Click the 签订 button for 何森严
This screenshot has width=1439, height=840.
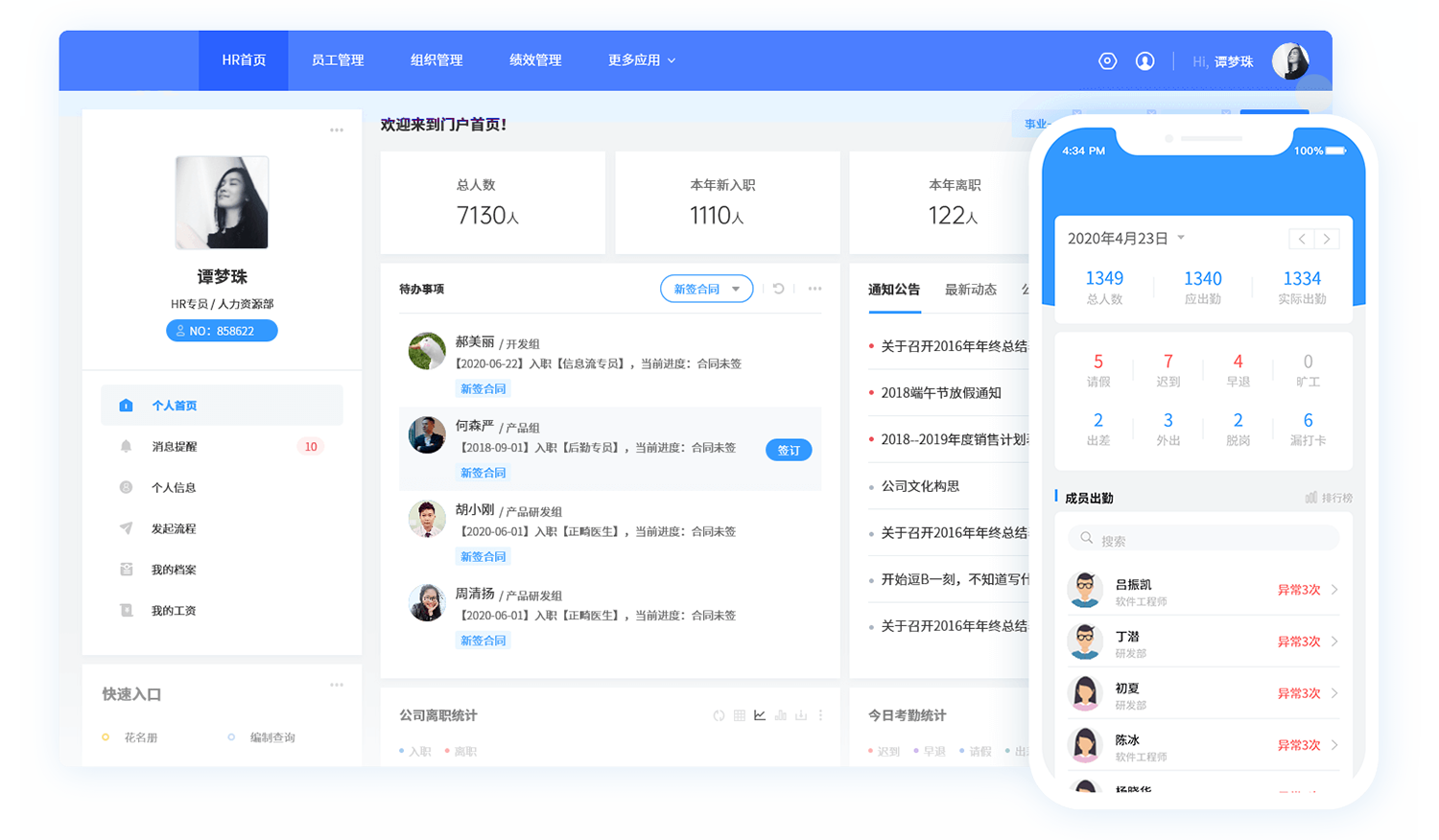coord(788,450)
